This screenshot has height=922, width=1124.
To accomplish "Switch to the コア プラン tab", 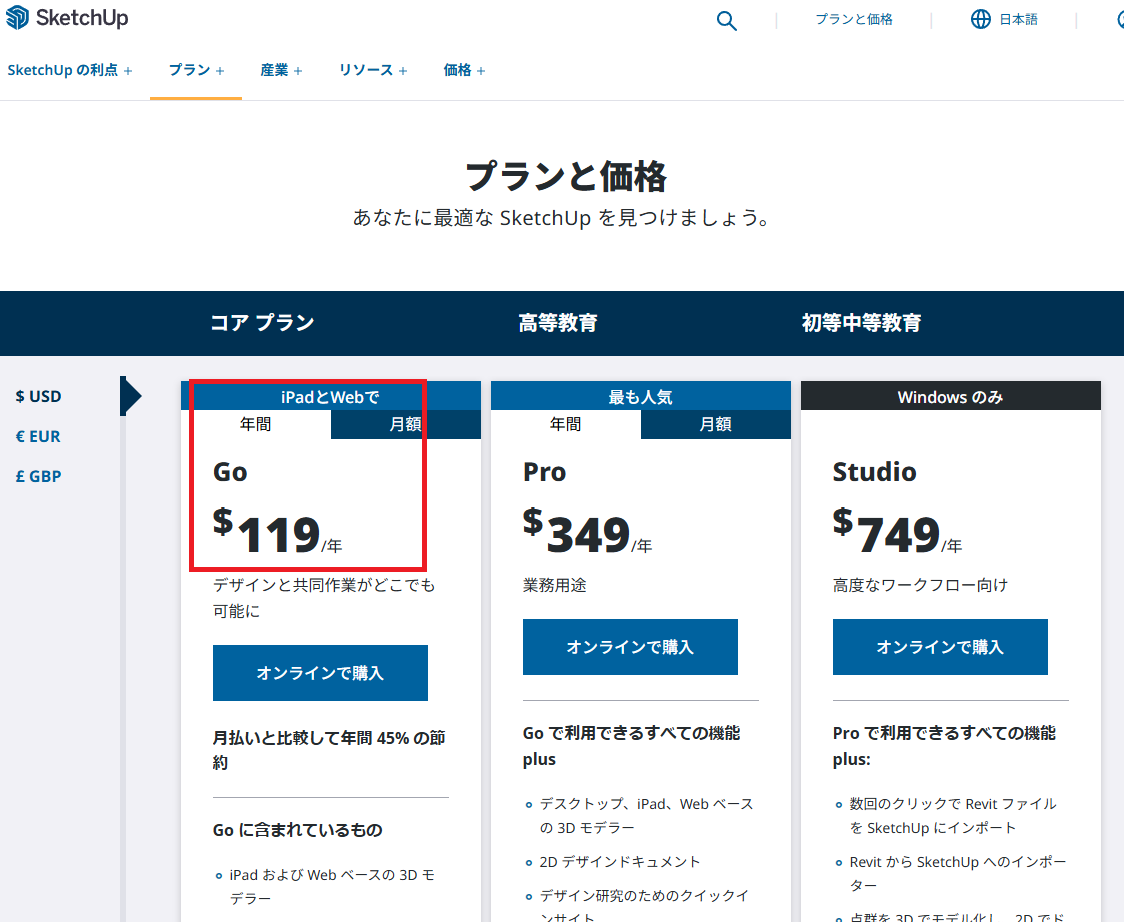I will coord(262,323).
